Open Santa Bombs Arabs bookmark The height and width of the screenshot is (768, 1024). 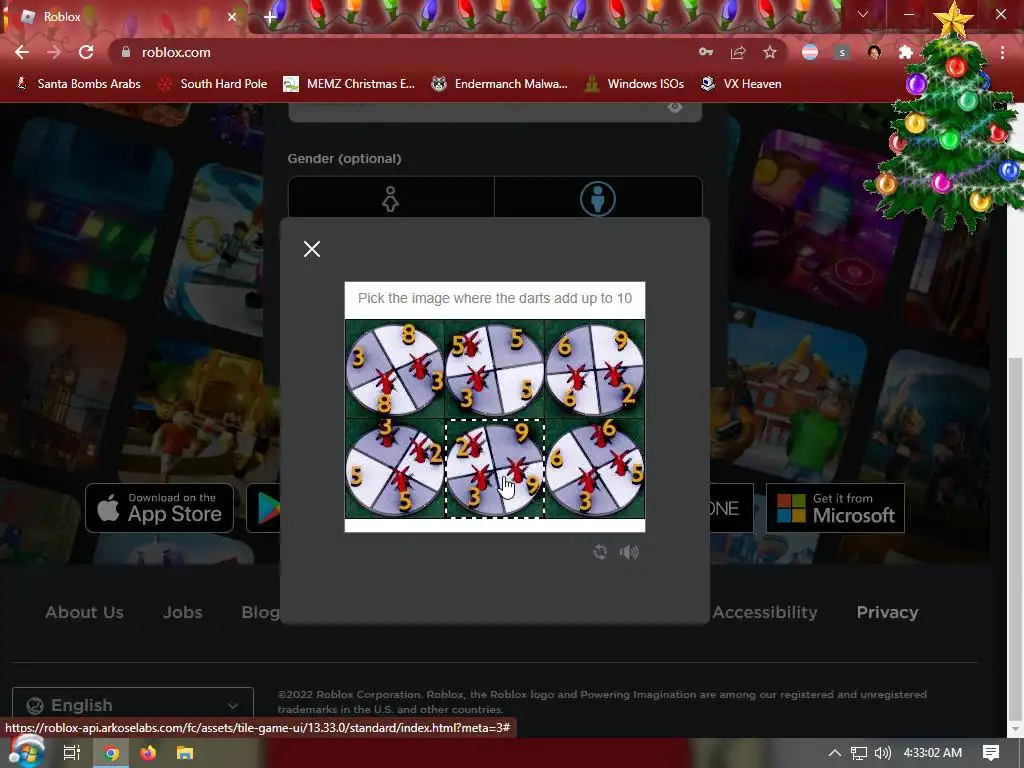[x=78, y=84]
